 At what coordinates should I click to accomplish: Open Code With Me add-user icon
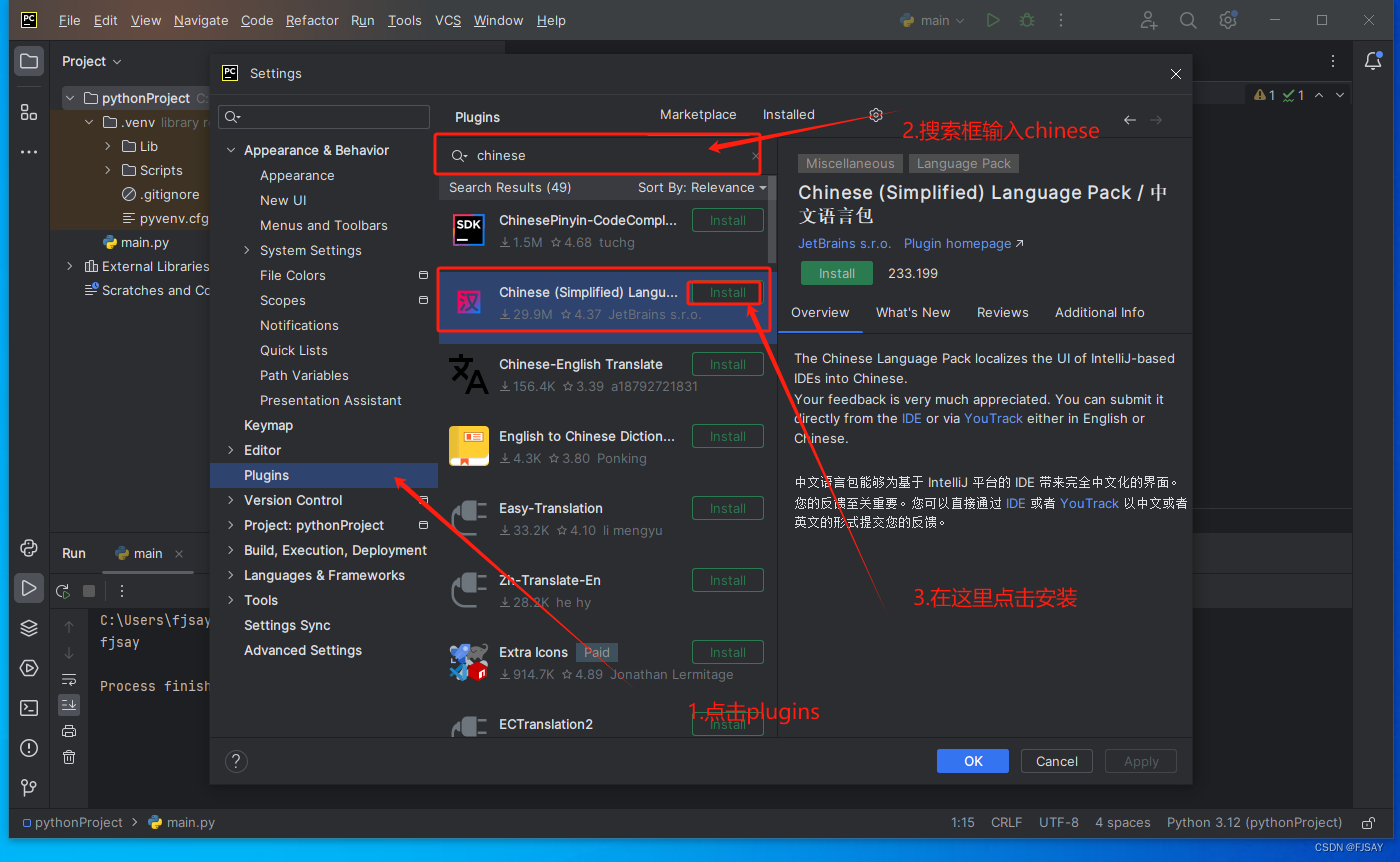point(1149,20)
